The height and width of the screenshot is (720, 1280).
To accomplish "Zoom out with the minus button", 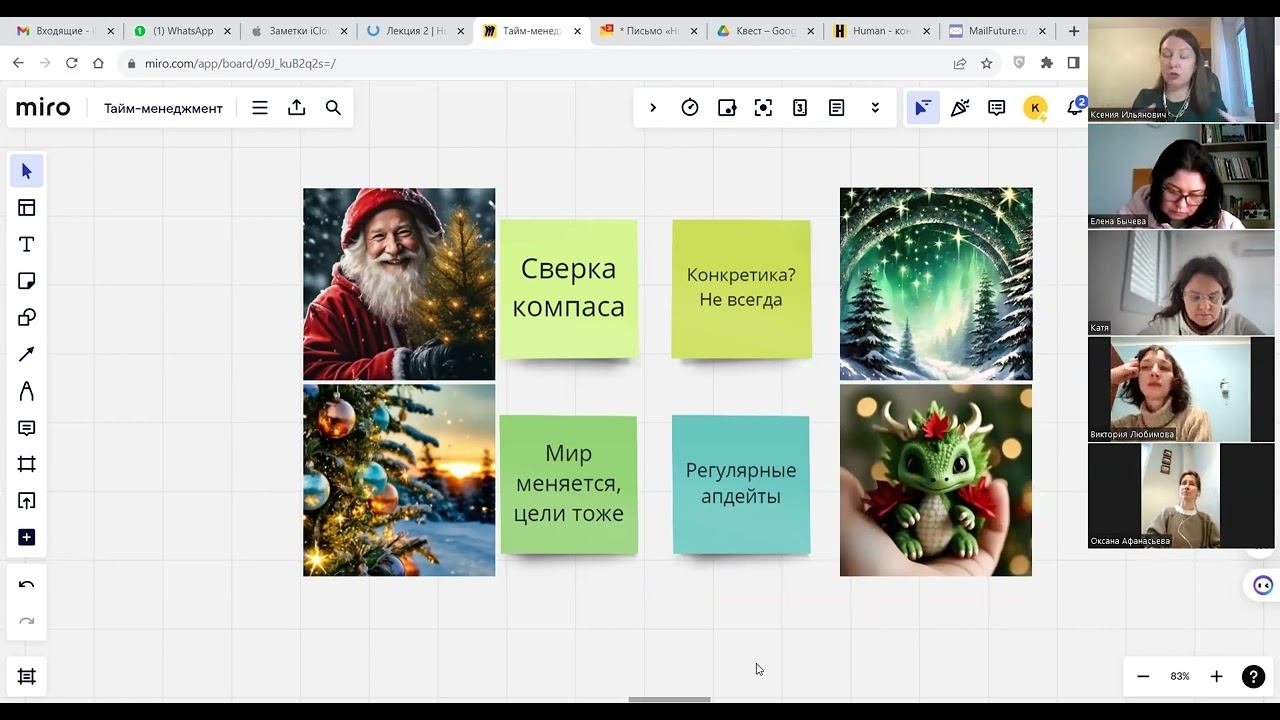I will pyautogui.click(x=1143, y=677).
